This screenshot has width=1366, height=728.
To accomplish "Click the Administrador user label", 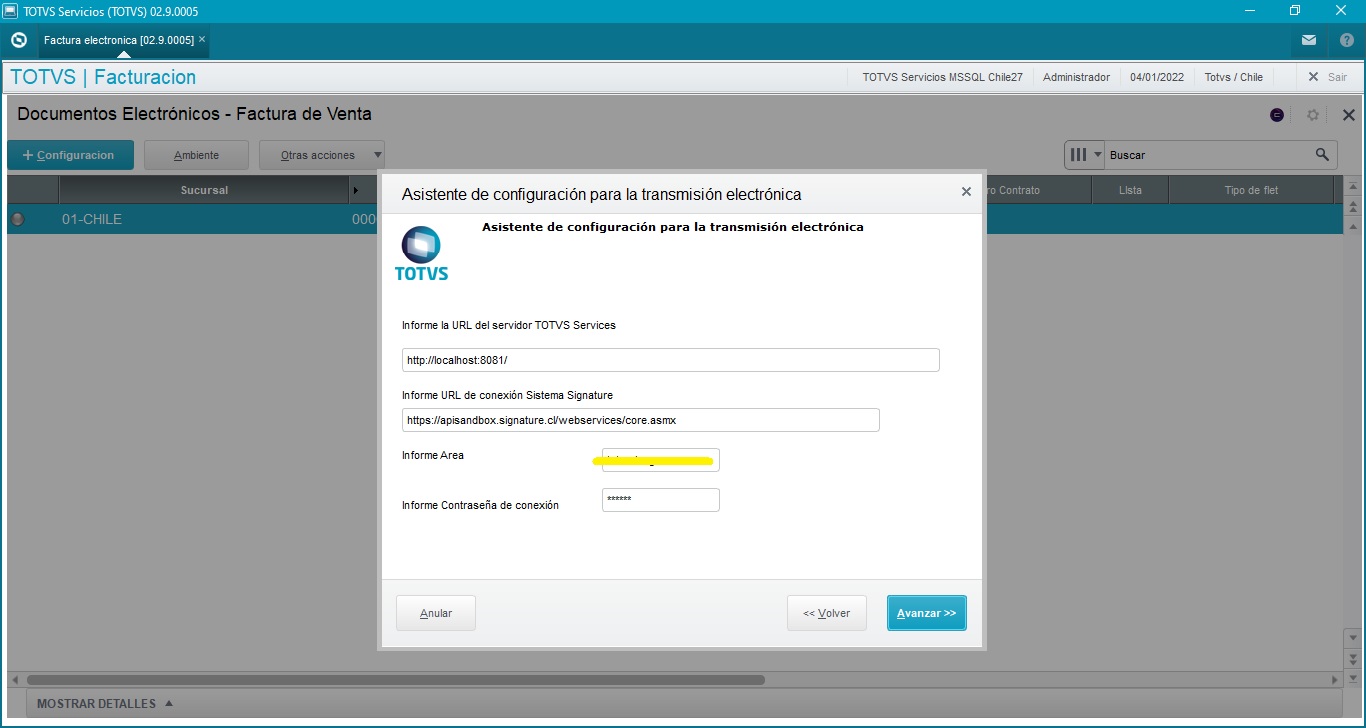I will 1076,77.
